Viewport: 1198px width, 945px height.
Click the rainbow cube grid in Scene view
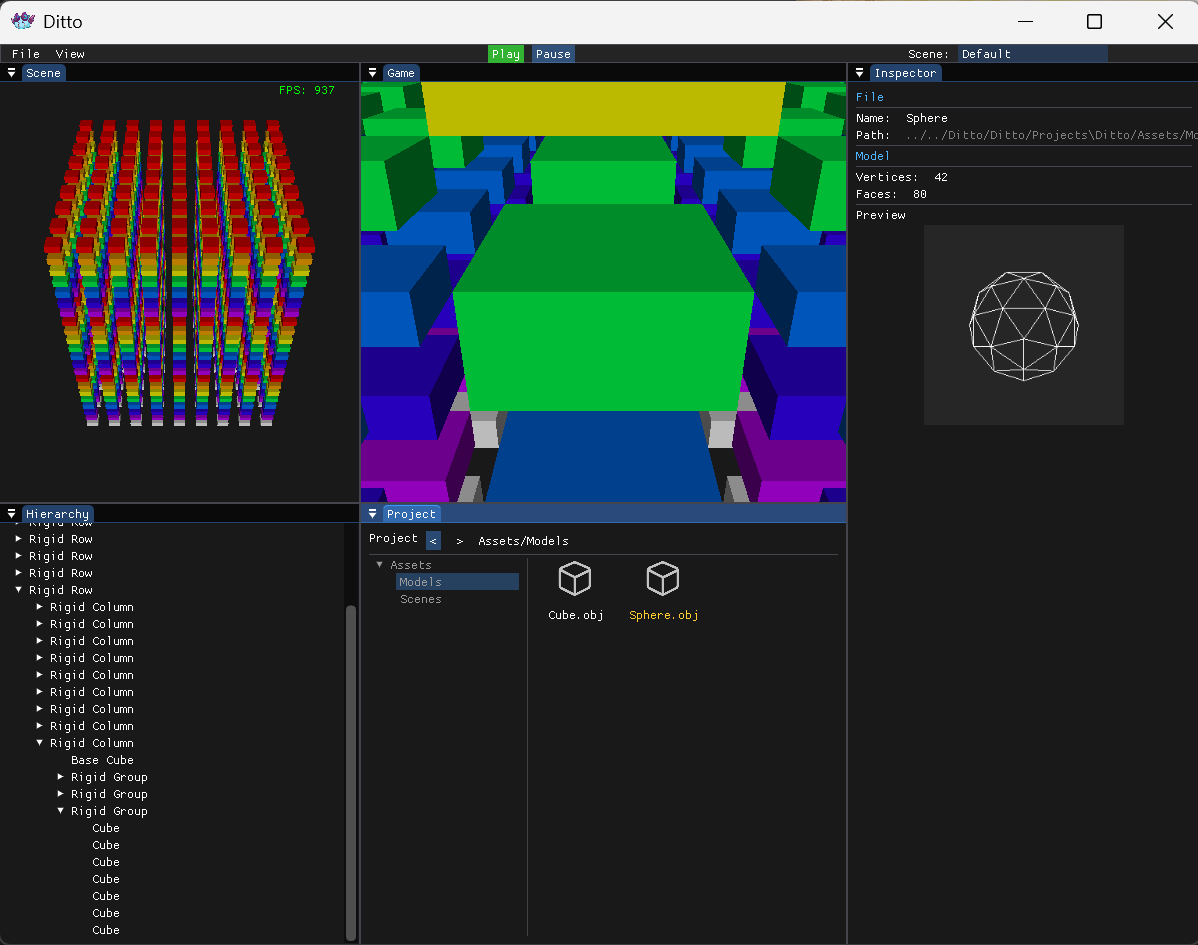coord(180,271)
